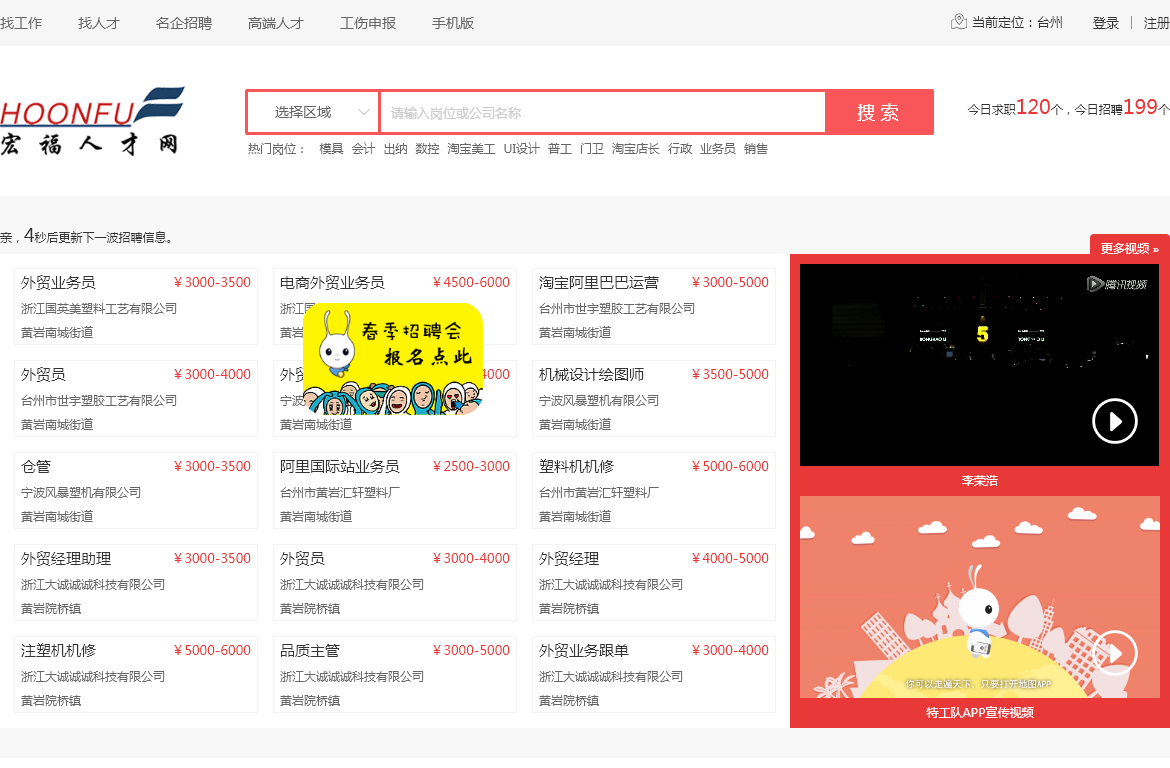The image size is (1170, 768).
Task: Open the 春季招聘会 rabbit banner
Action: coord(393,358)
